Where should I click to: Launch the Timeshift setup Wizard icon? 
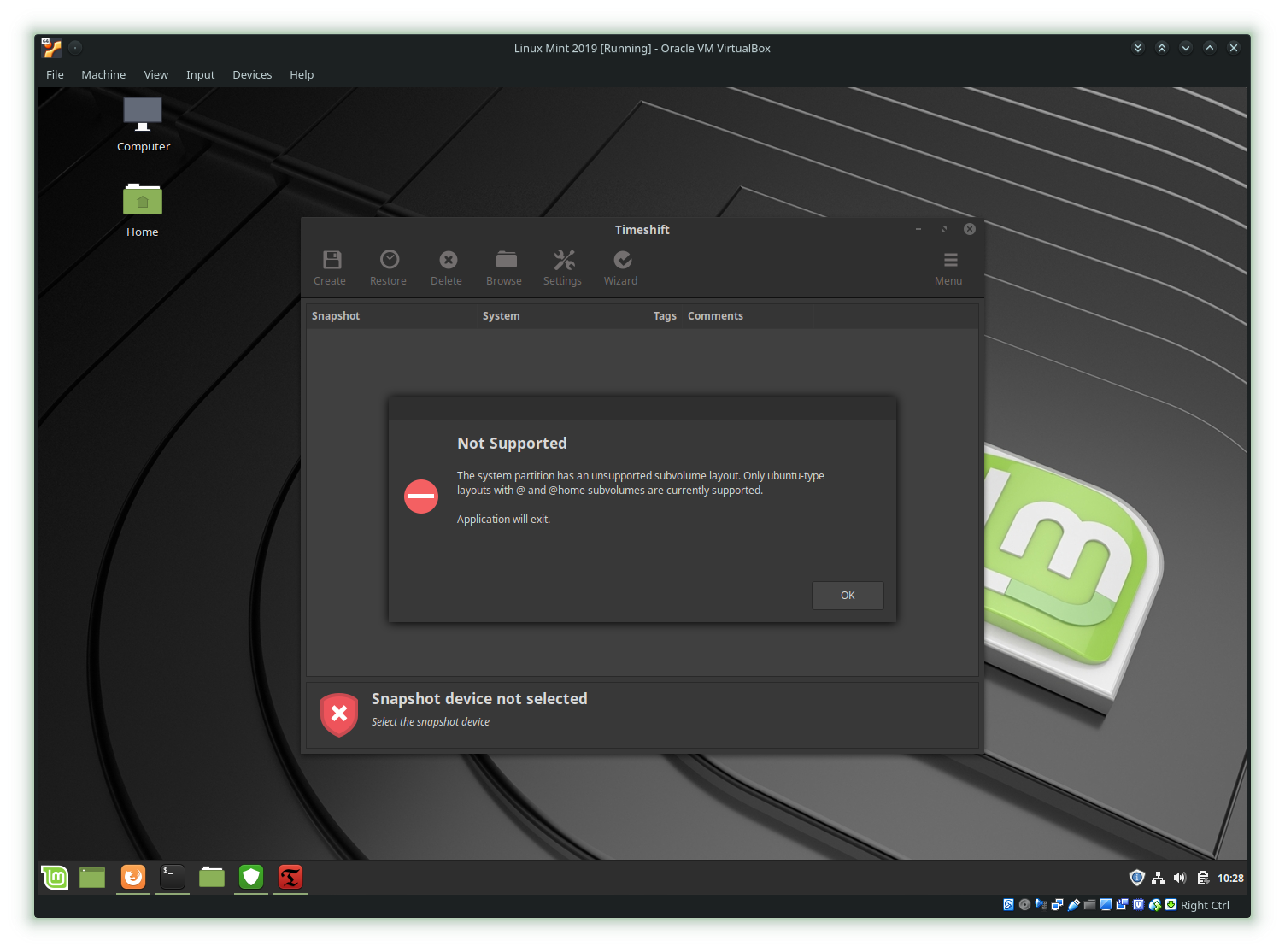click(x=621, y=267)
